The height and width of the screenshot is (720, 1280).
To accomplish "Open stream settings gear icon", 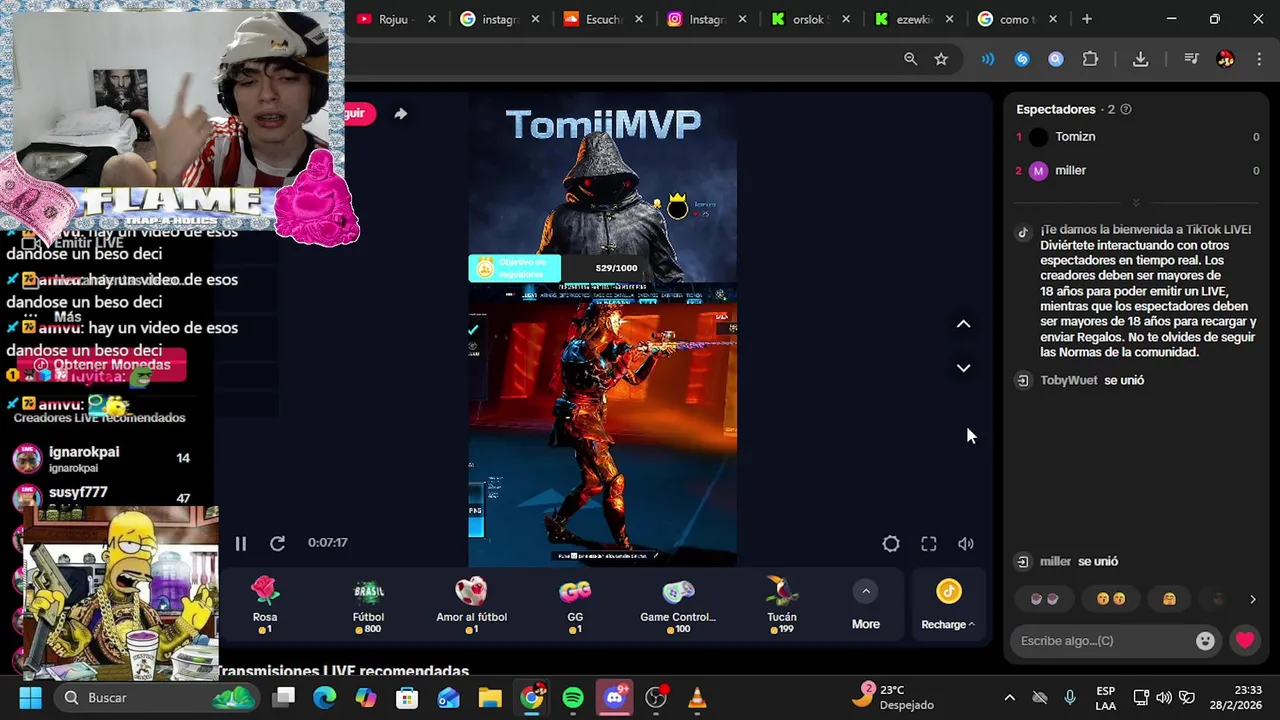I will pyautogui.click(x=891, y=543).
